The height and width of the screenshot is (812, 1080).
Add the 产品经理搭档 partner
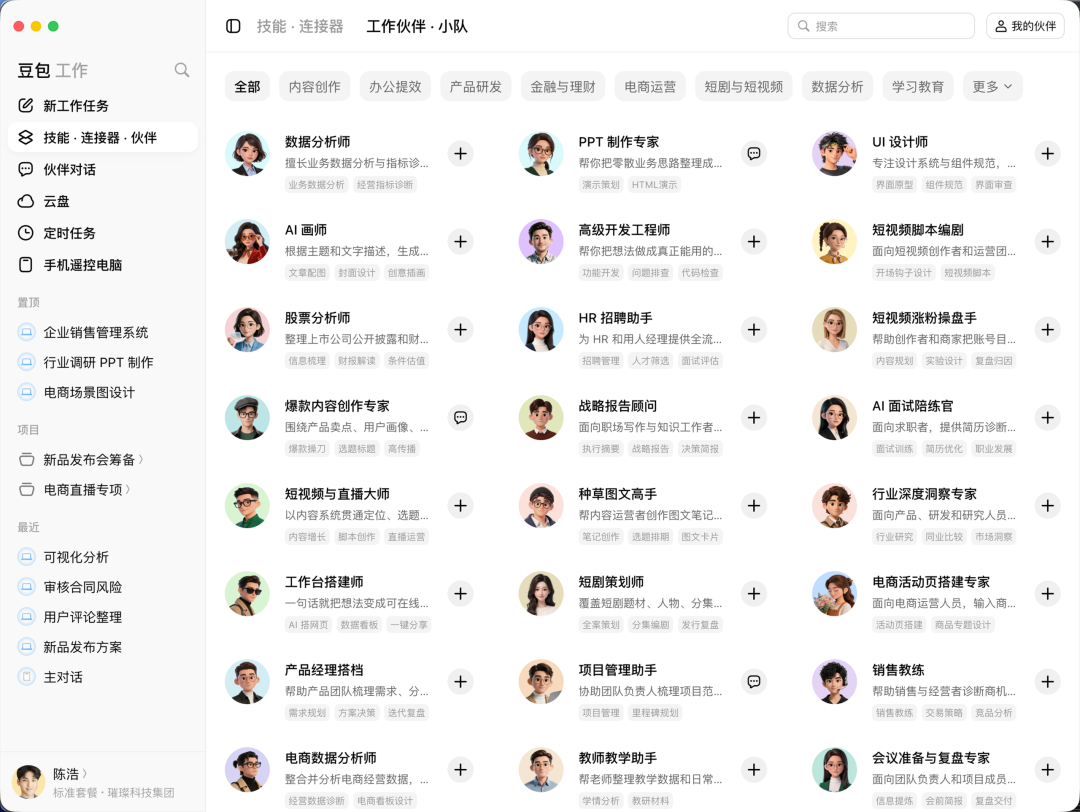coord(461,682)
